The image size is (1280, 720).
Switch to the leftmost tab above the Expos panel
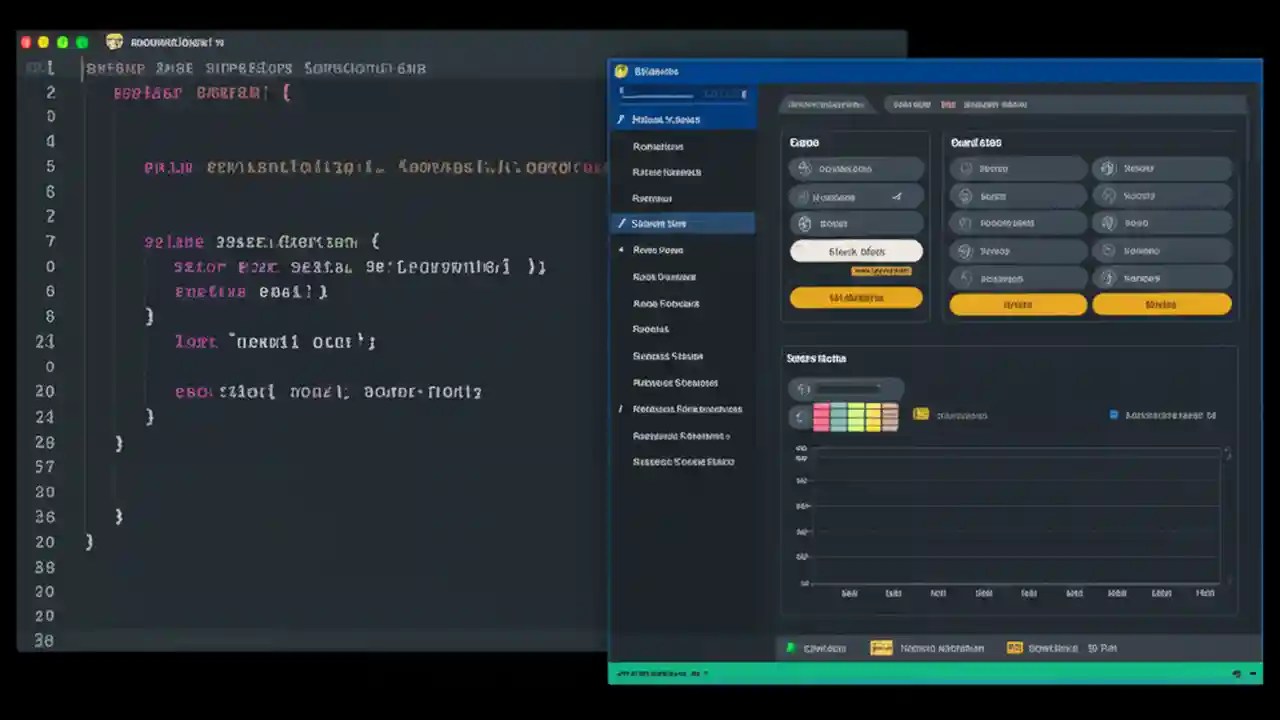(x=827, y=104)
